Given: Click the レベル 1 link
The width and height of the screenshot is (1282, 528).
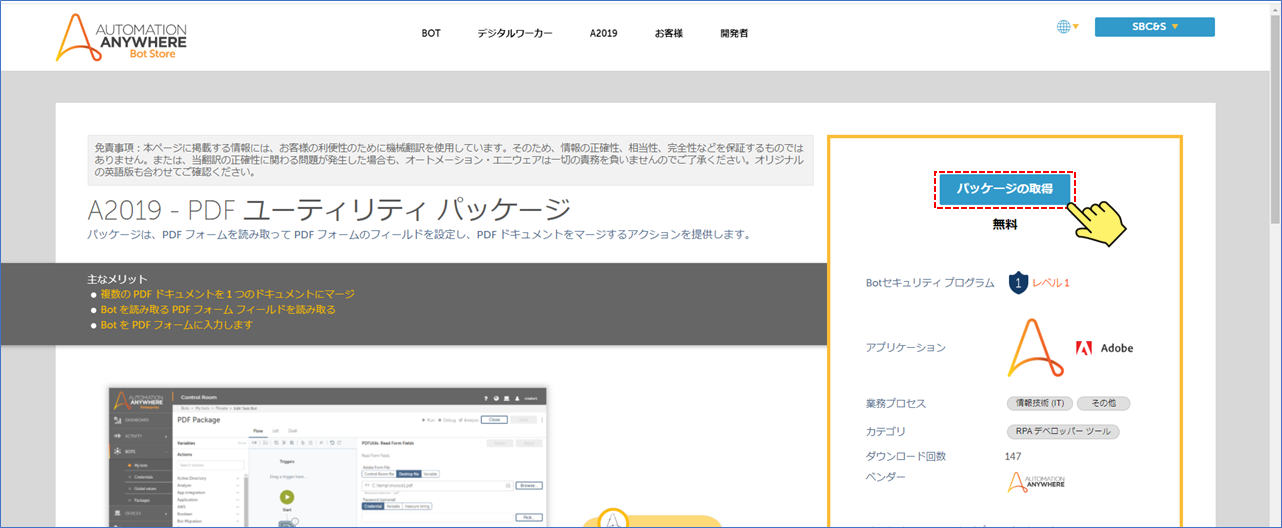Looking at the screenshot, I should pos(1051,283).
